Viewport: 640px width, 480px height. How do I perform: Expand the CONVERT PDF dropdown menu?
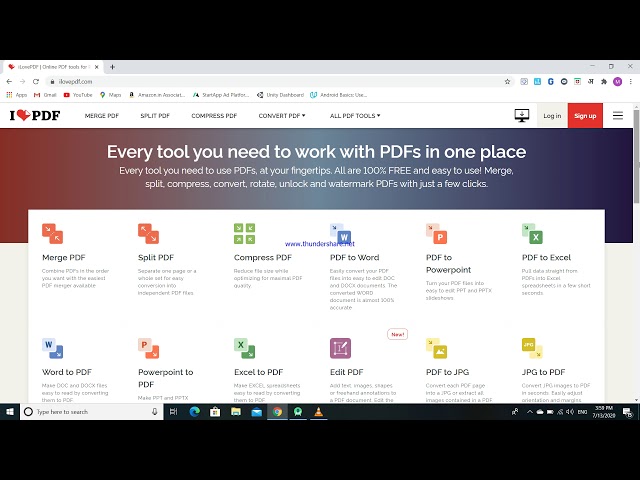click(x=282, y=116)
